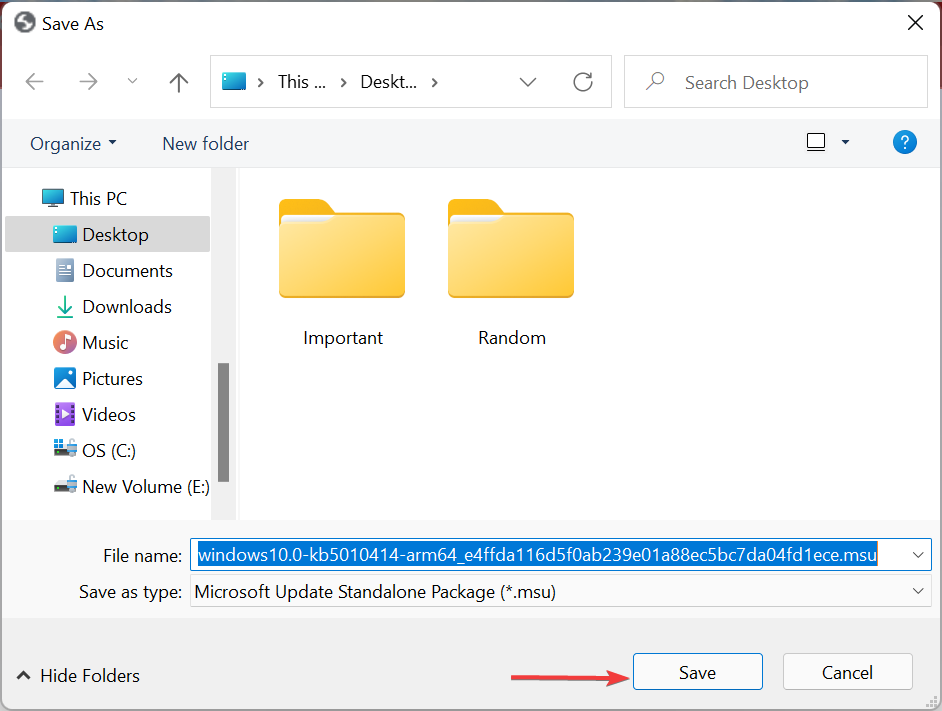Click the navigation pane scrollbar
This screenshot has width=942, height=711.
click(x=223, y=422)
